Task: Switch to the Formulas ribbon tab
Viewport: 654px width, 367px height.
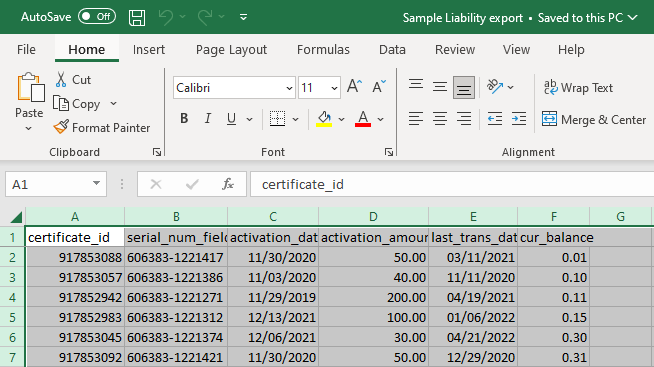Action: coord(323,50)
